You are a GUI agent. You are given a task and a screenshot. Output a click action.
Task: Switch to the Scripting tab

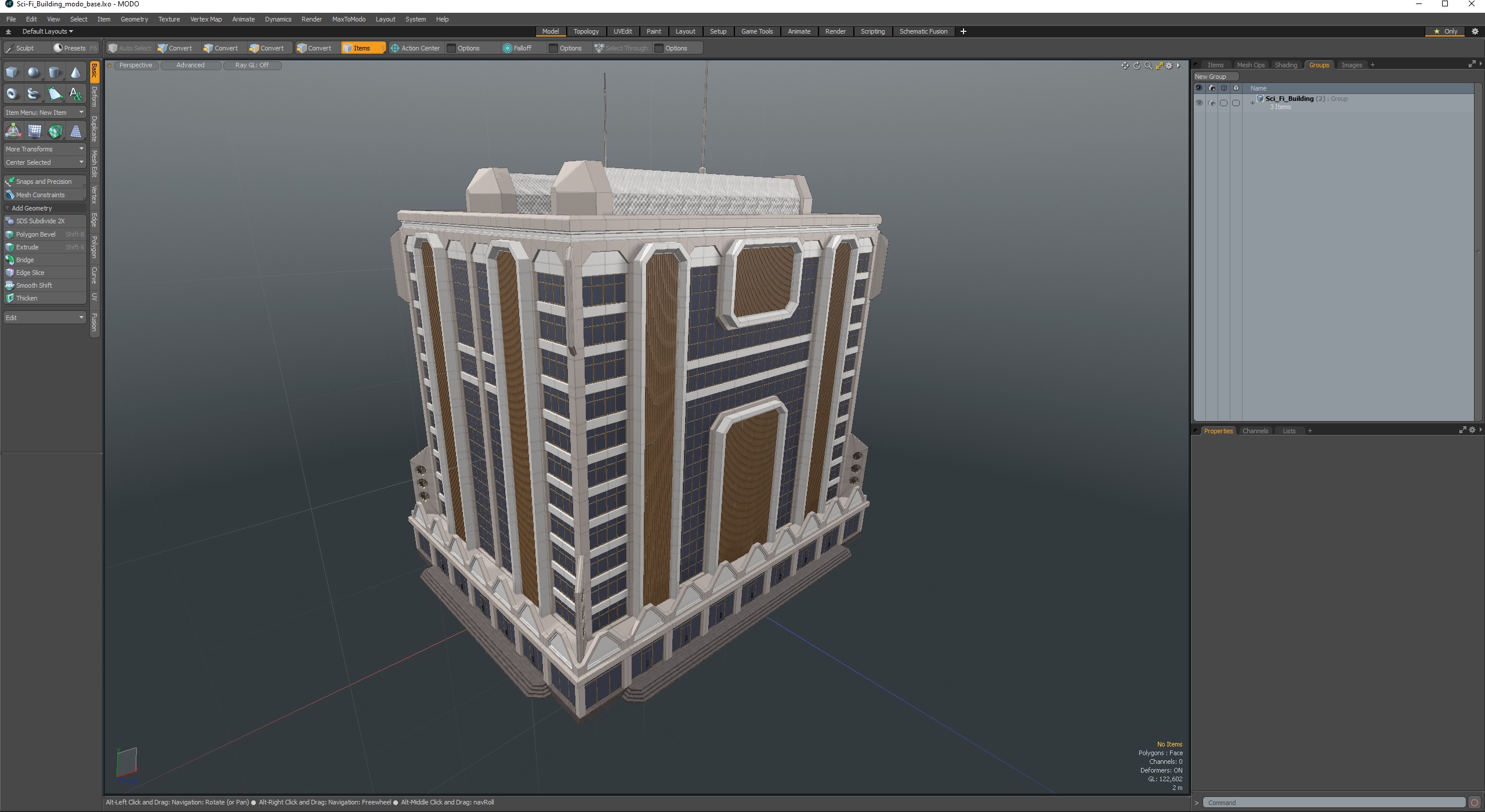point(872,31)
